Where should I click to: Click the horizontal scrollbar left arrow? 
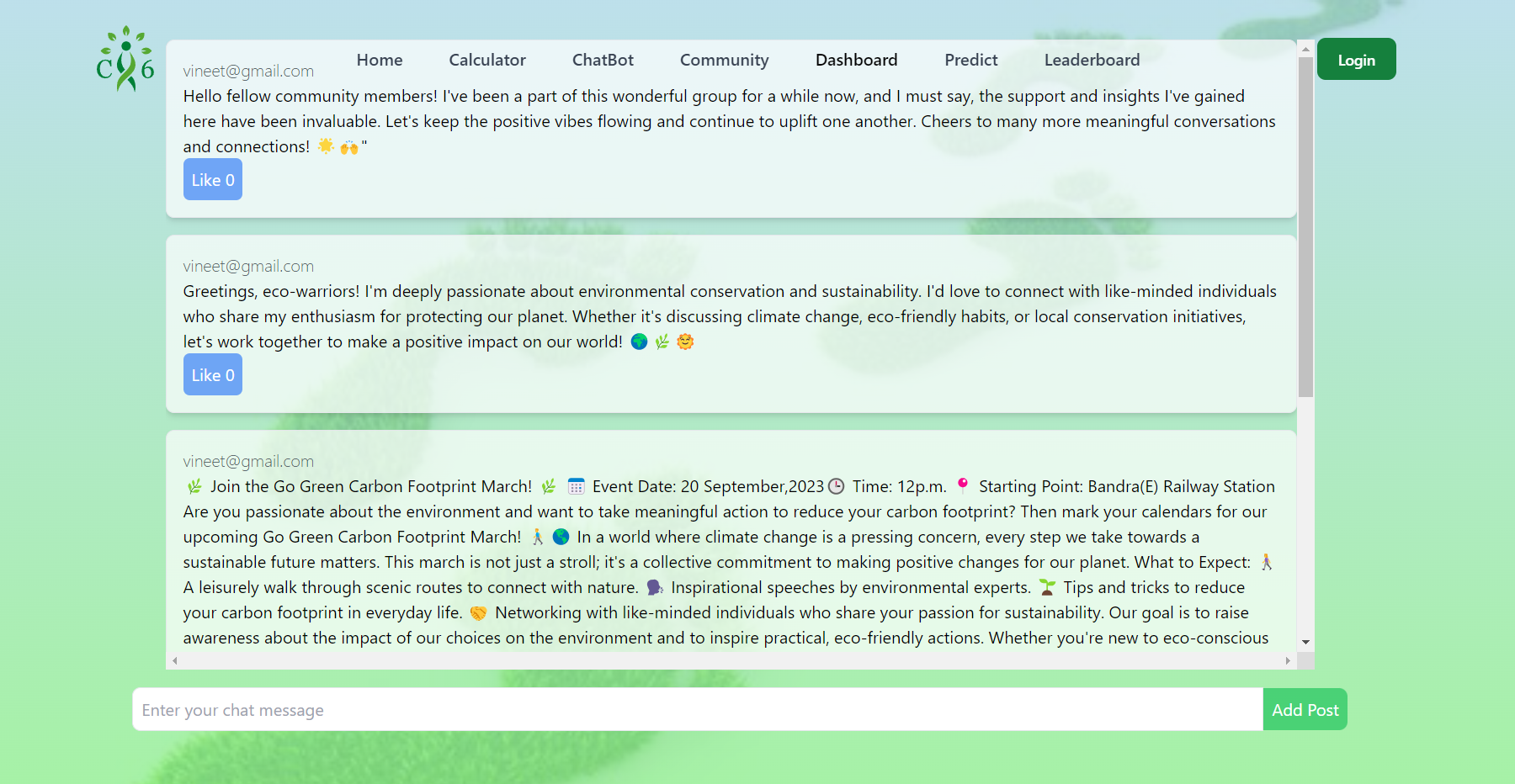[174, 660]
